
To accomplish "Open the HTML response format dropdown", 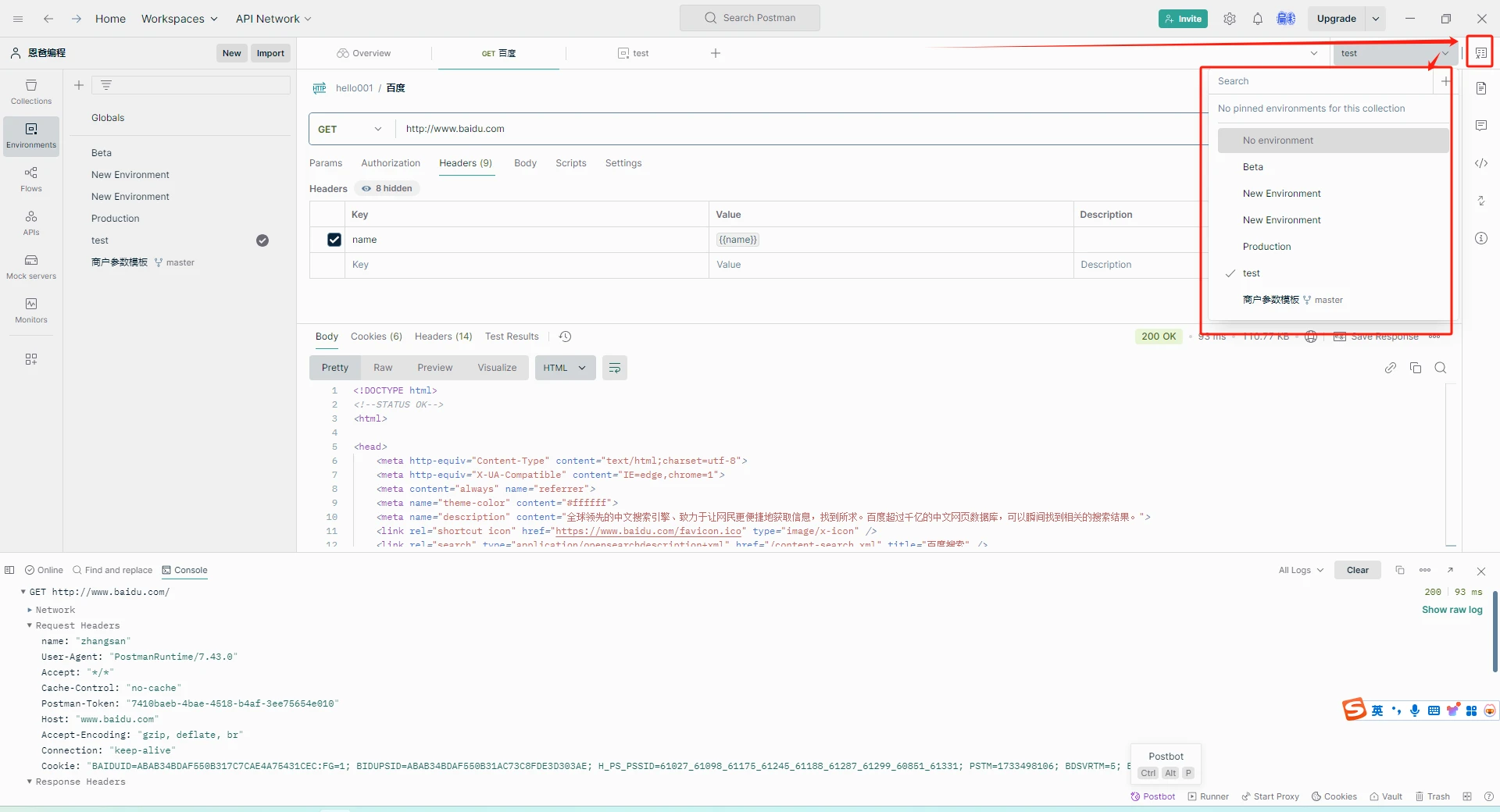I will pyautogui.click(x=566, y=368).
